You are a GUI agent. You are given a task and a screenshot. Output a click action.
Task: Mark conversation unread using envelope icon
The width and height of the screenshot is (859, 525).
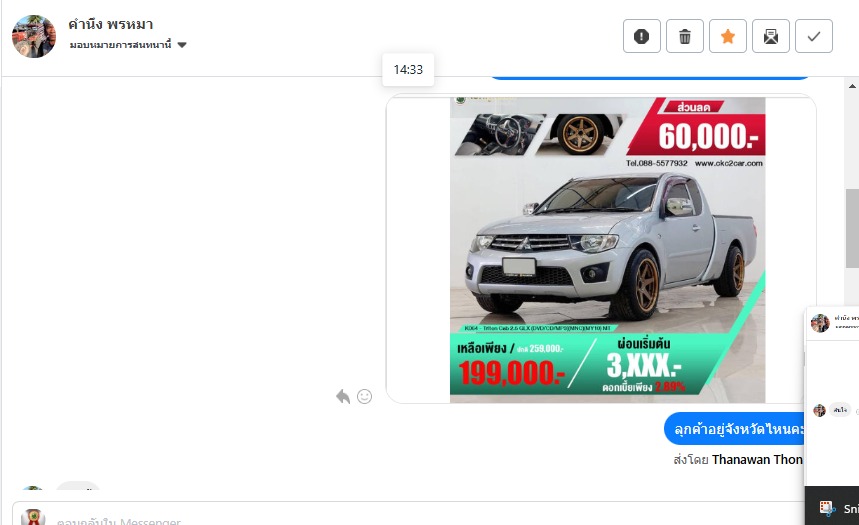(771, 36)
